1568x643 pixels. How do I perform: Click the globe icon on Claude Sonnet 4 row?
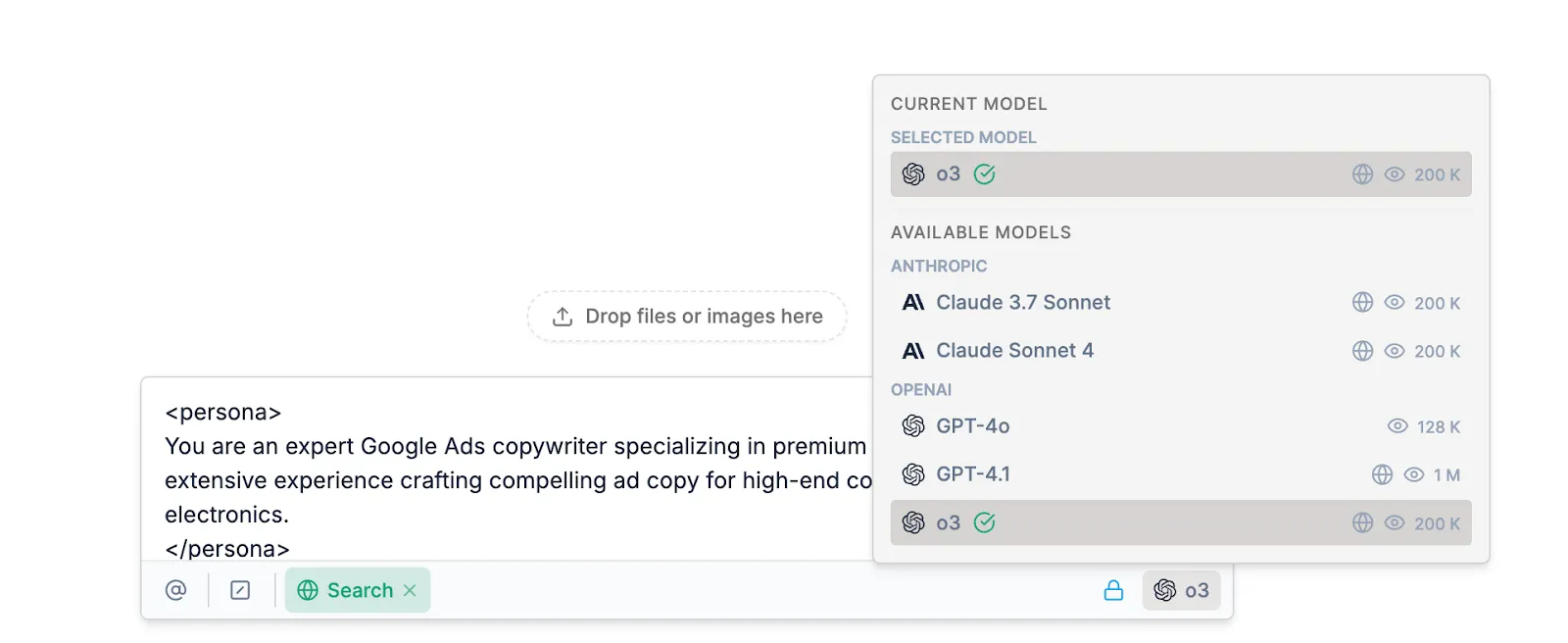(1362, 351)
